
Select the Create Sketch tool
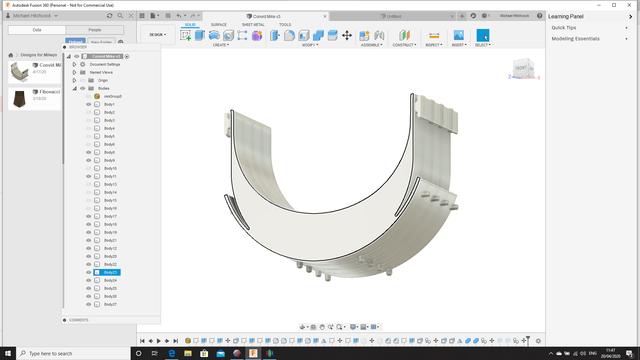pyautogui.click(x=185, y=36)
